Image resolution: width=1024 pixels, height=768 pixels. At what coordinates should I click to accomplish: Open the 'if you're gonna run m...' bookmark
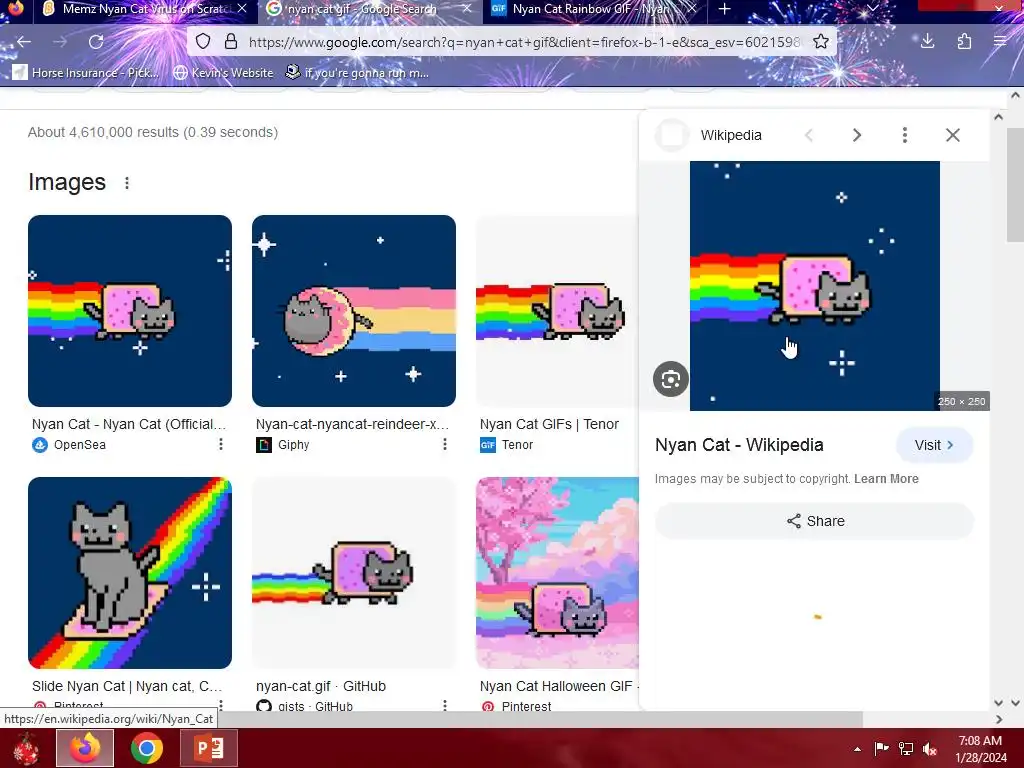(x=357, y=72)
